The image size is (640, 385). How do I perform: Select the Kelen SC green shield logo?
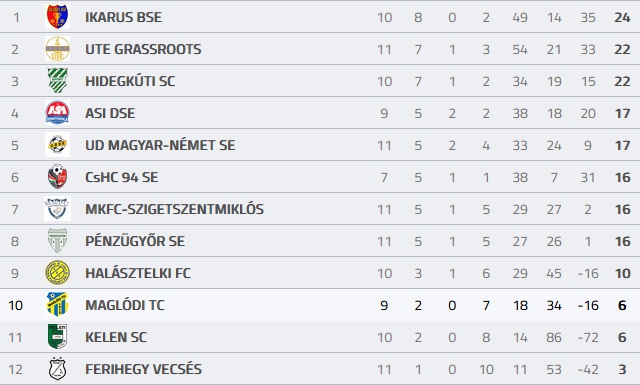pos(57,336)
